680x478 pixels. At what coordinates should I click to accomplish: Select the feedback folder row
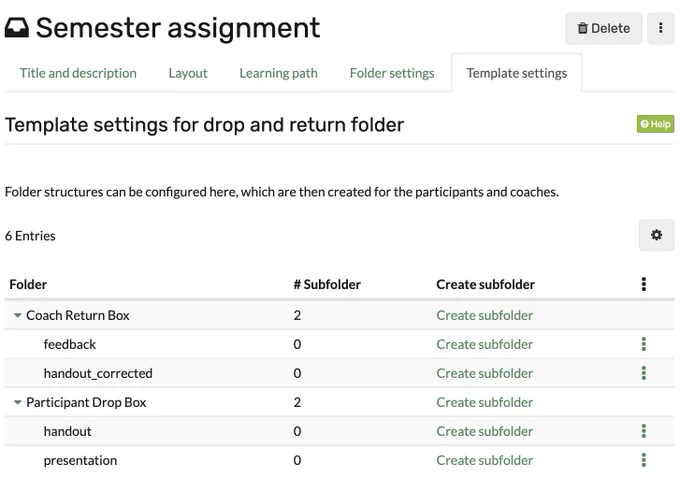click(x=339, y=344)
